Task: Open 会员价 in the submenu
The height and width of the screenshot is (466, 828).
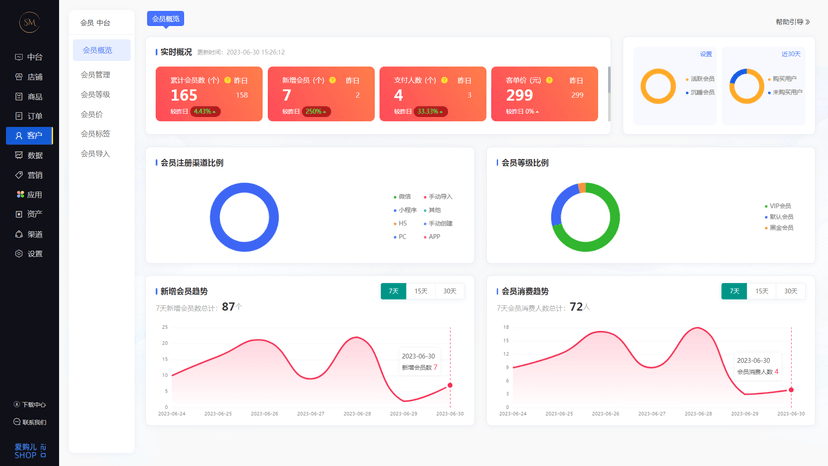Action: point(92,115)
